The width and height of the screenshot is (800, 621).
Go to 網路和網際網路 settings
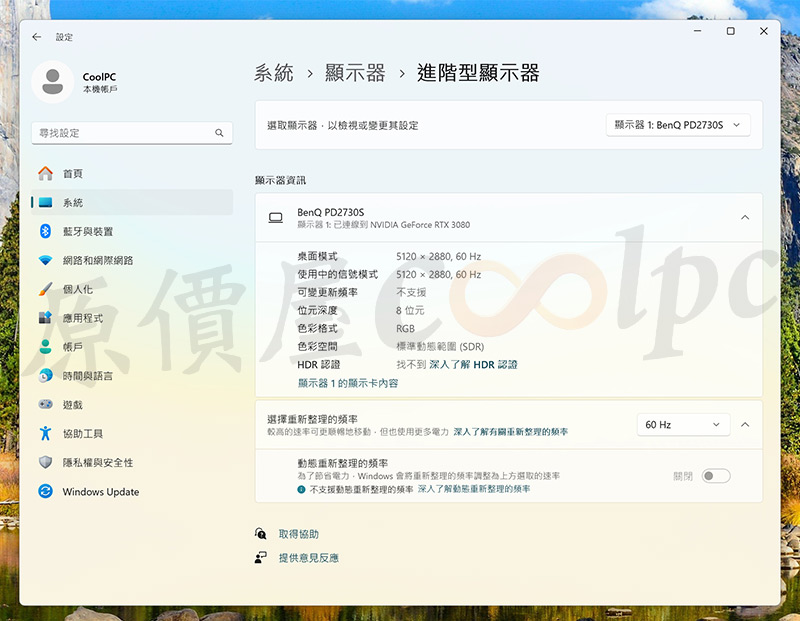132,260
